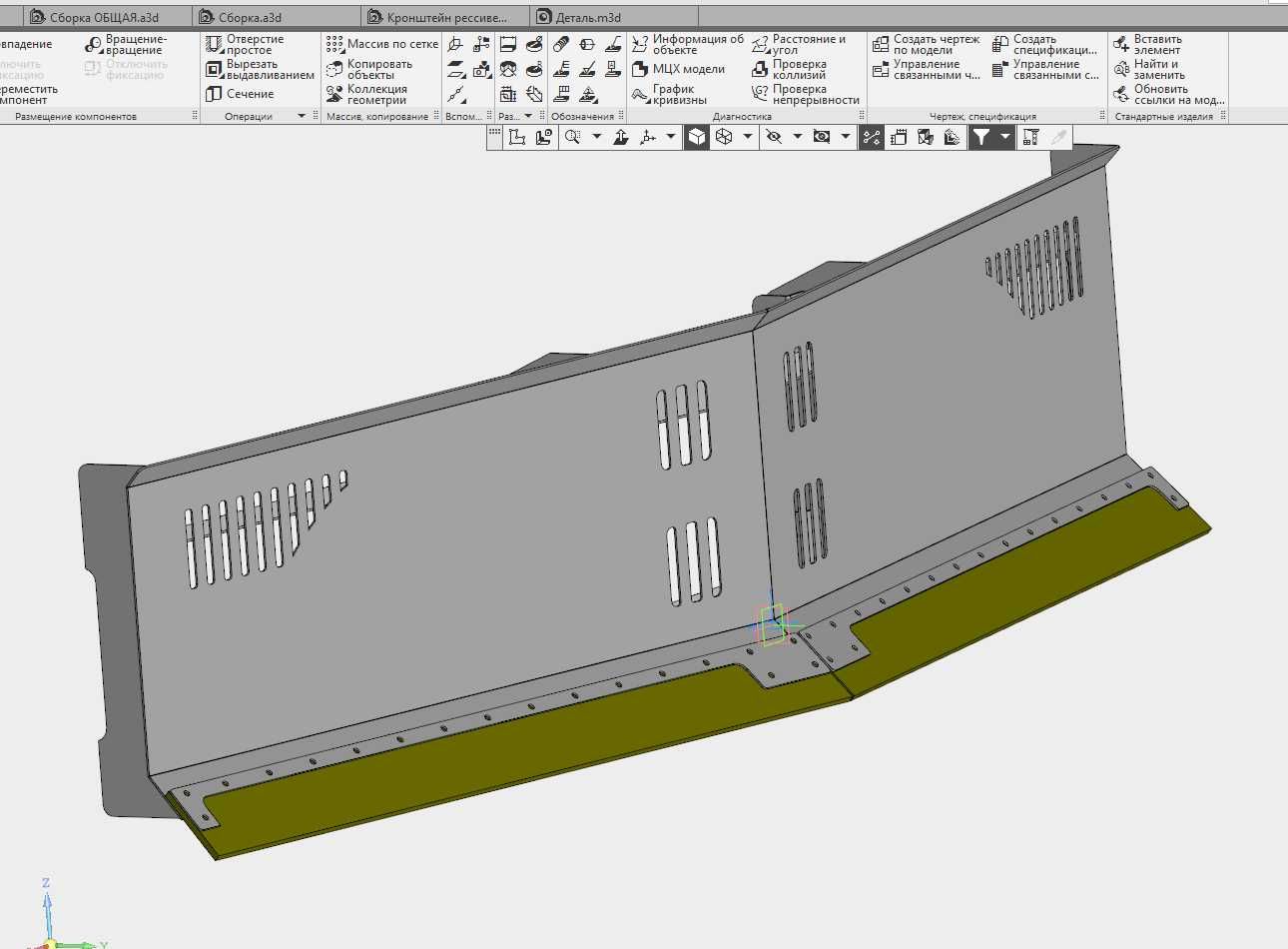Run Collision check (Проверка коллизий)
The height and width of the screenshot is (949, 1288).
(789, 69)
